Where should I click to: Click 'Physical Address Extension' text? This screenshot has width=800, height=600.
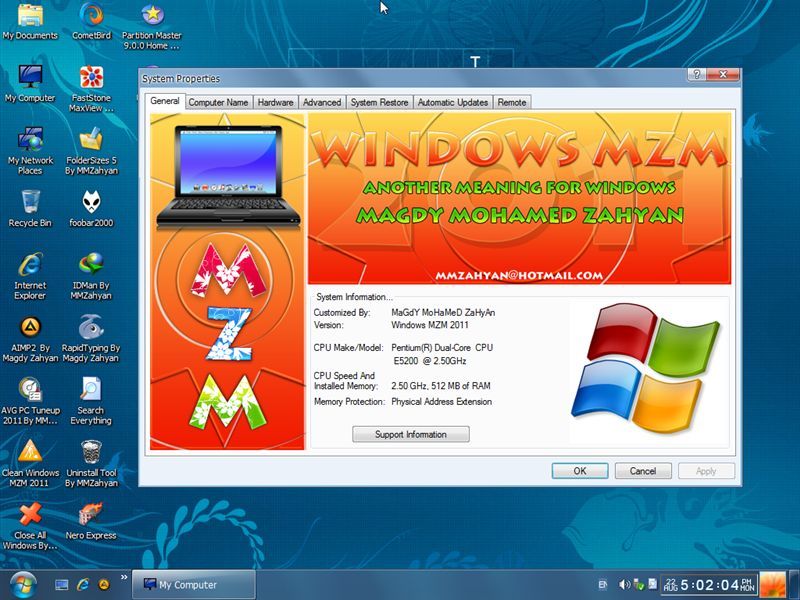pyautogui.click(x=441, y=402)
